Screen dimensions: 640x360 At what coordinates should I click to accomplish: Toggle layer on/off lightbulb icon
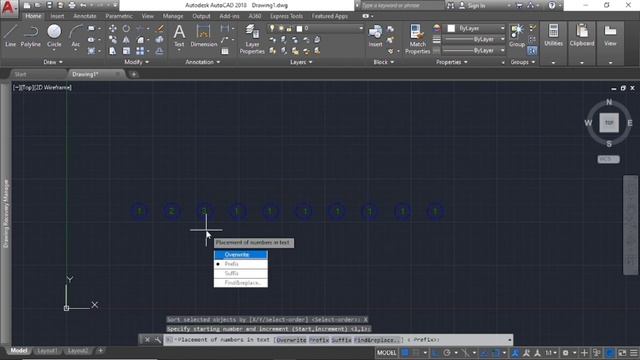(x=272, y=28)
